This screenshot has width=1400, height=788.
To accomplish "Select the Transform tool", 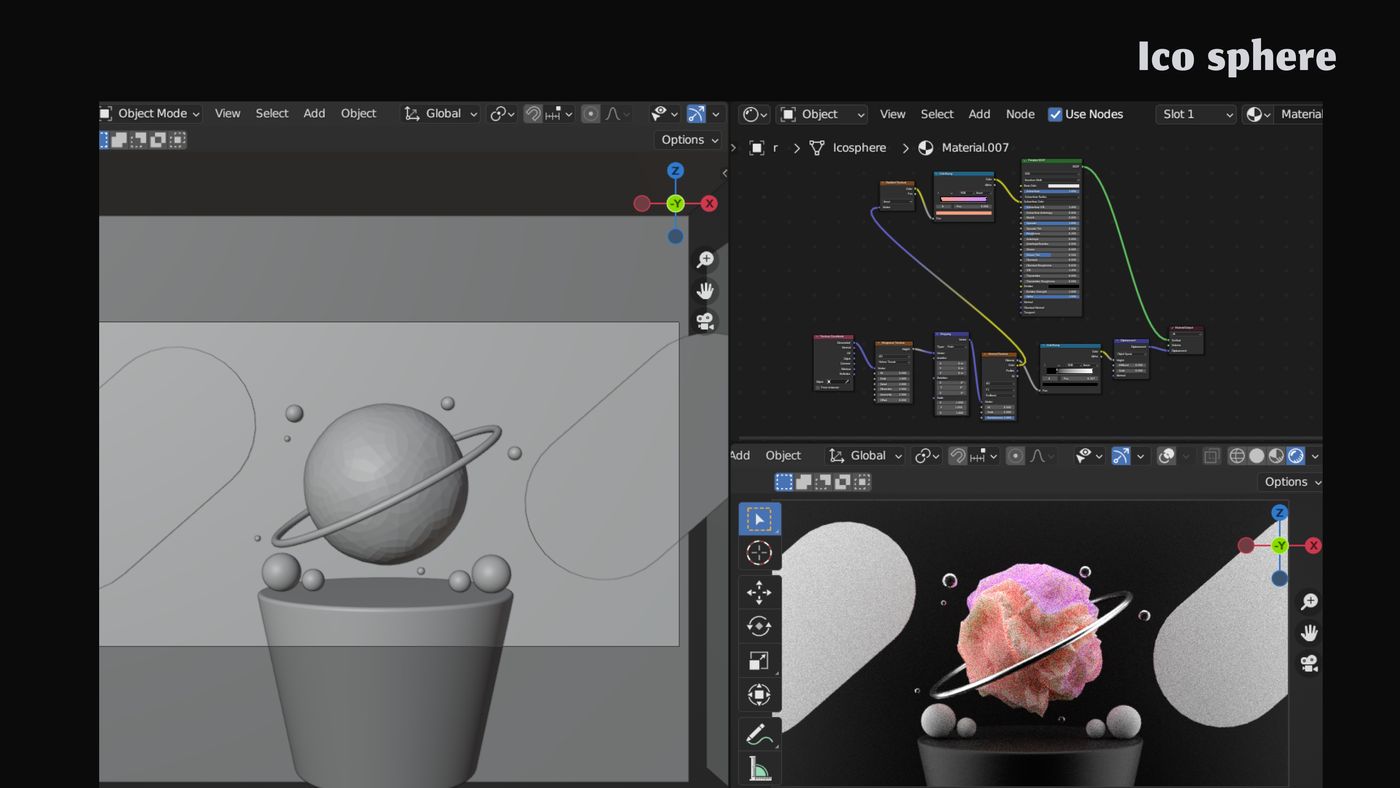I will tap(759, 694).
